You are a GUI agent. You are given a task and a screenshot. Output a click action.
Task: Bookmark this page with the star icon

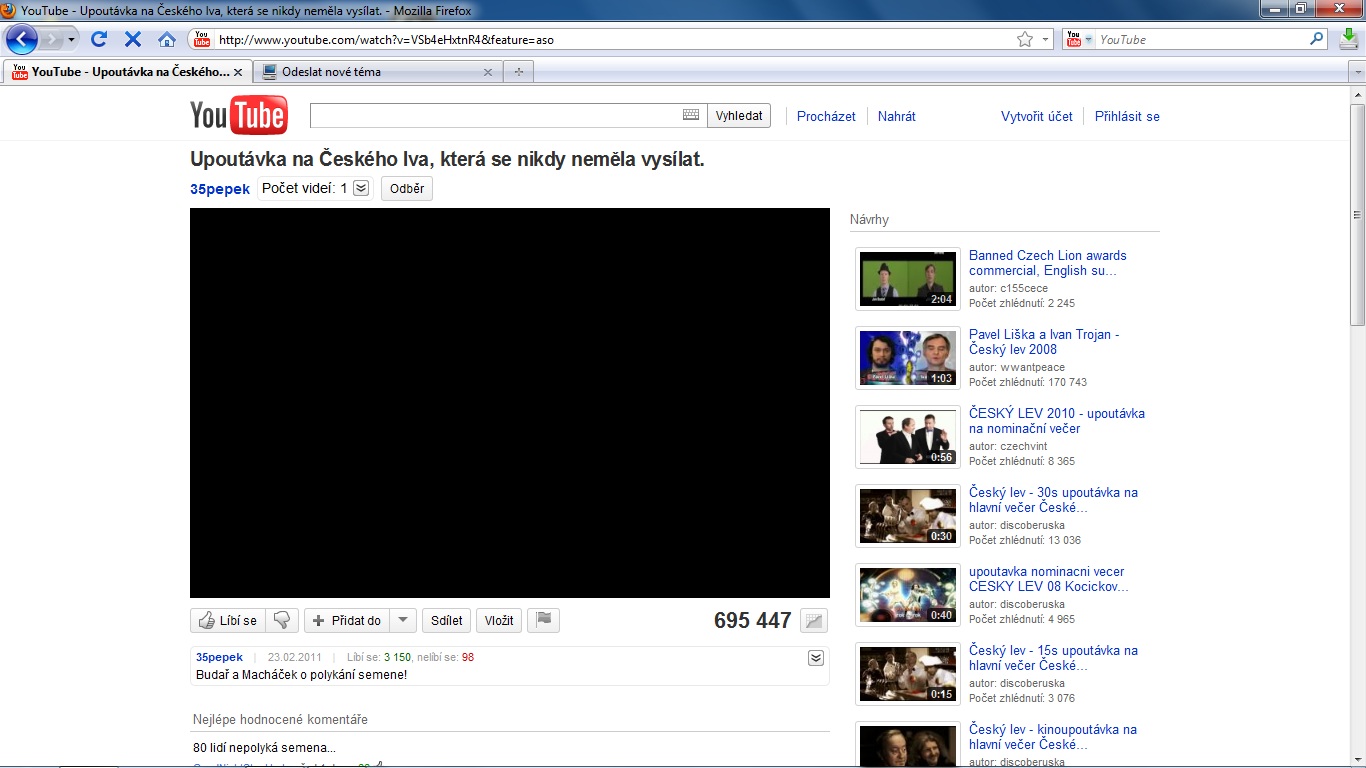(1025, 40)
